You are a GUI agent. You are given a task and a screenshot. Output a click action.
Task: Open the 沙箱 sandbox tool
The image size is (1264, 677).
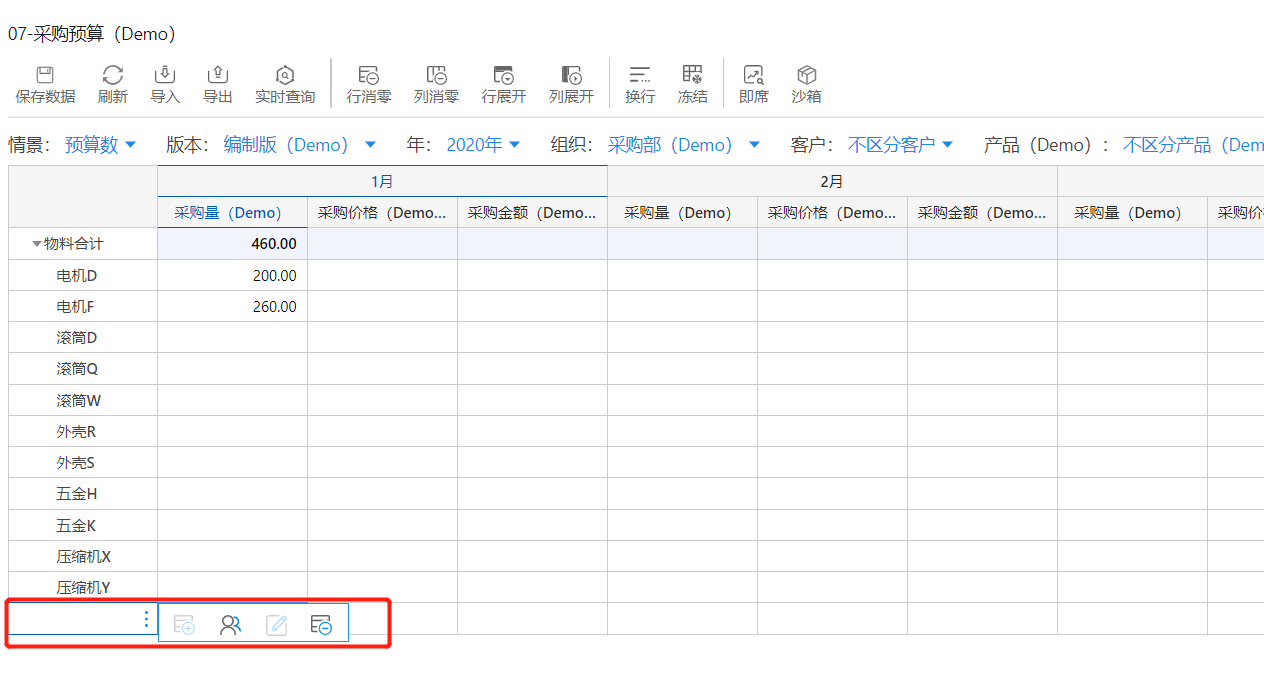[x=806, y=76]
